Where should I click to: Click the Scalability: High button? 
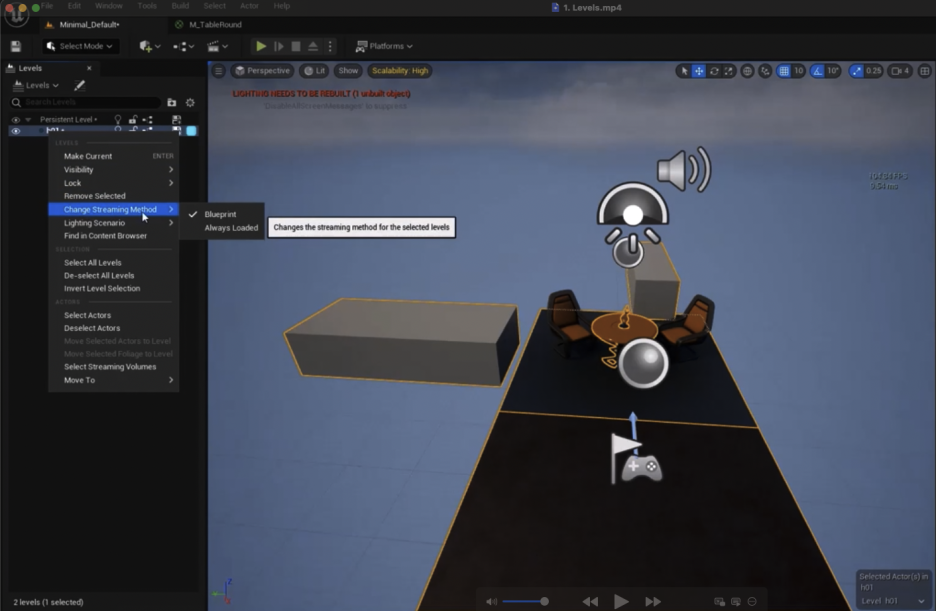[400, 71]
